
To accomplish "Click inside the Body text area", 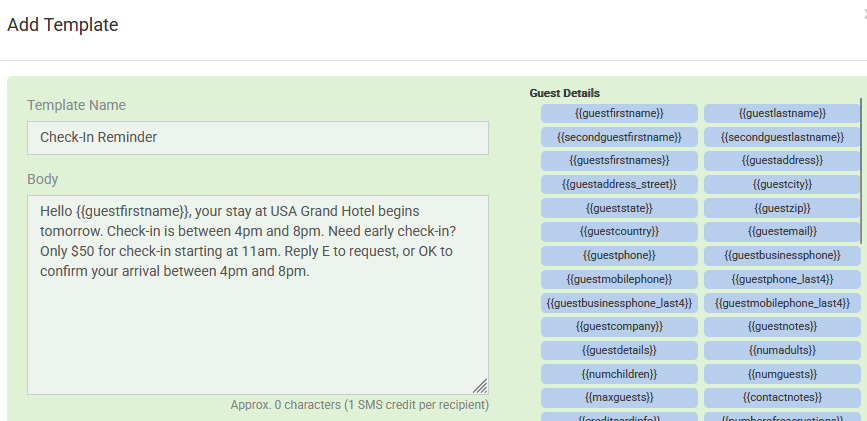I will pyautogui.click(x=257, y=330).
